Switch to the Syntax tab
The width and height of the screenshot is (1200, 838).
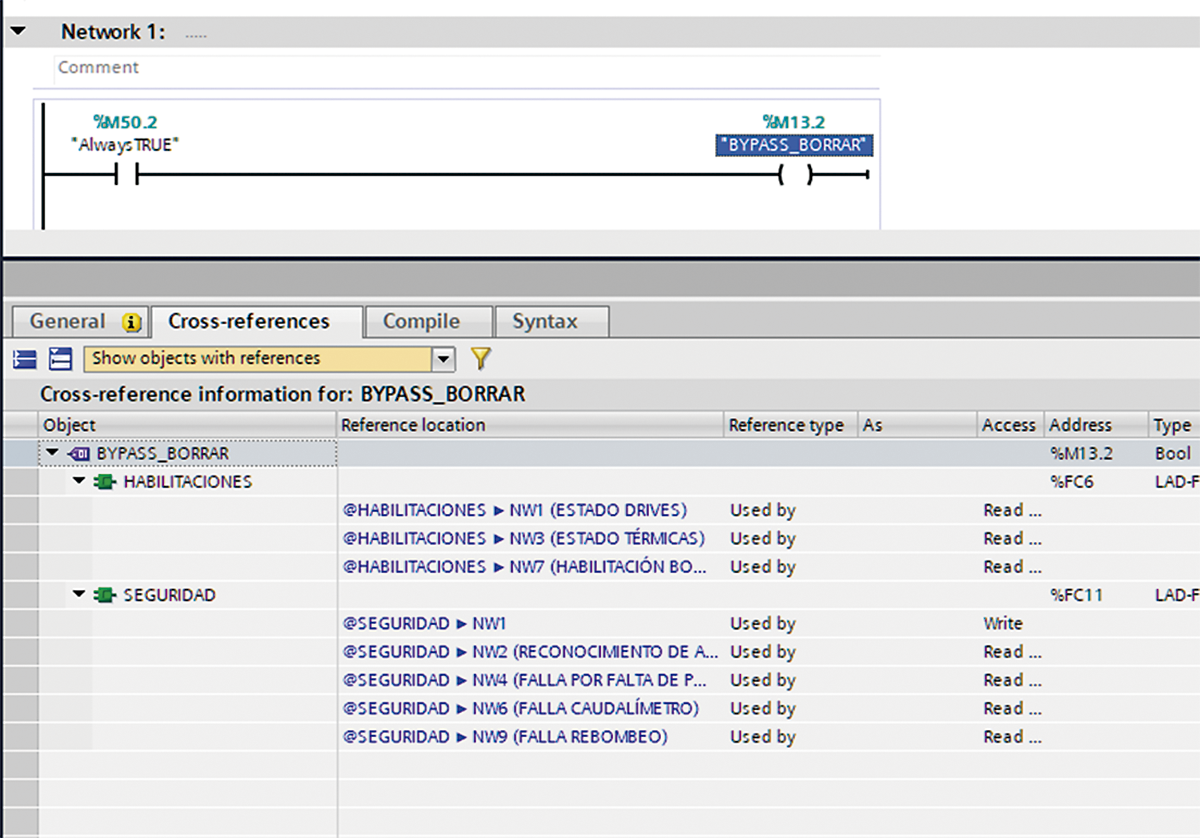(545, 322)
